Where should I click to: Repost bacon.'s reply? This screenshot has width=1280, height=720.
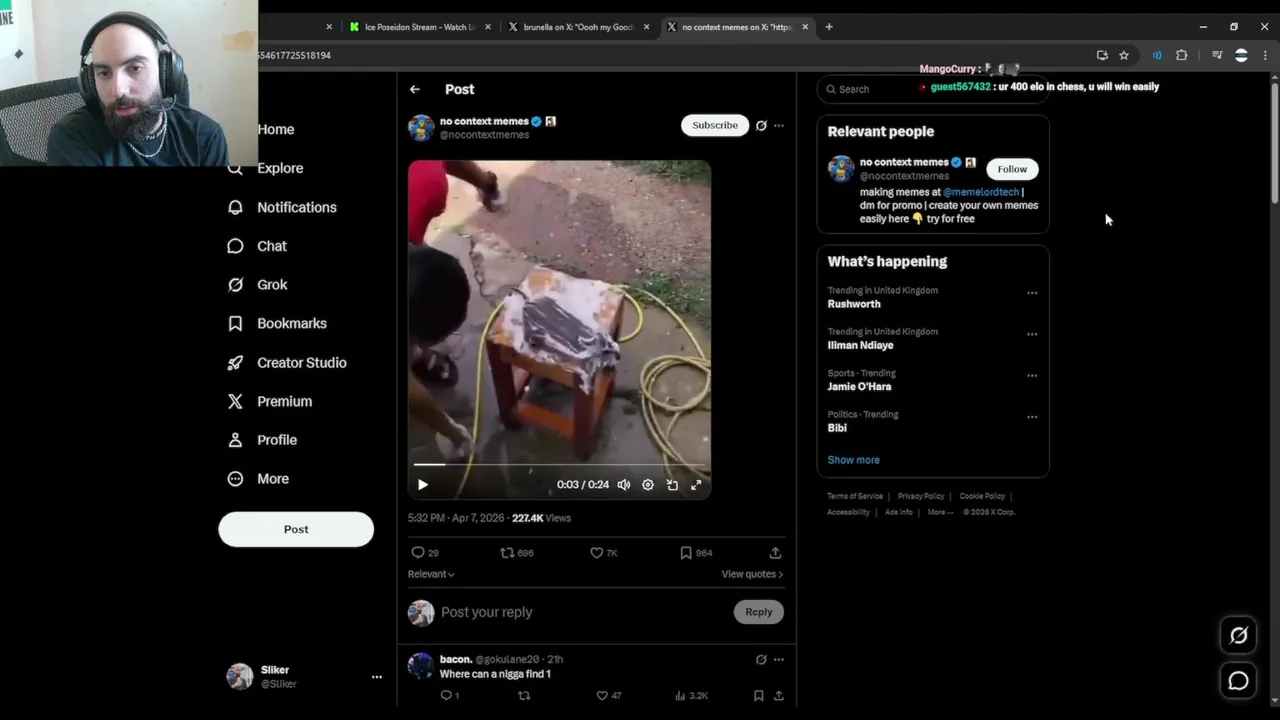(x=524, y=695)
